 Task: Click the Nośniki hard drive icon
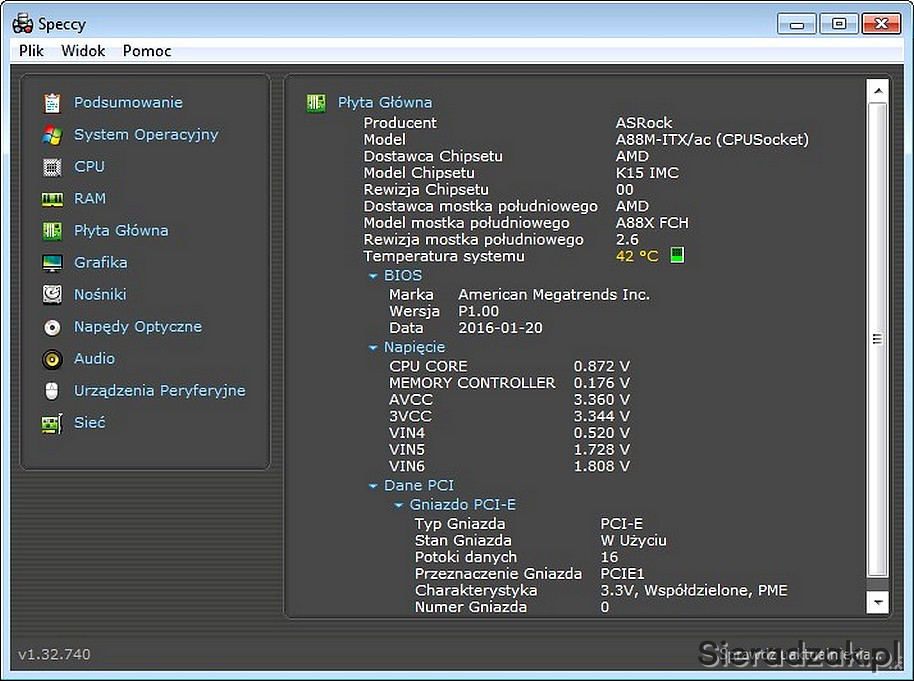52,294
